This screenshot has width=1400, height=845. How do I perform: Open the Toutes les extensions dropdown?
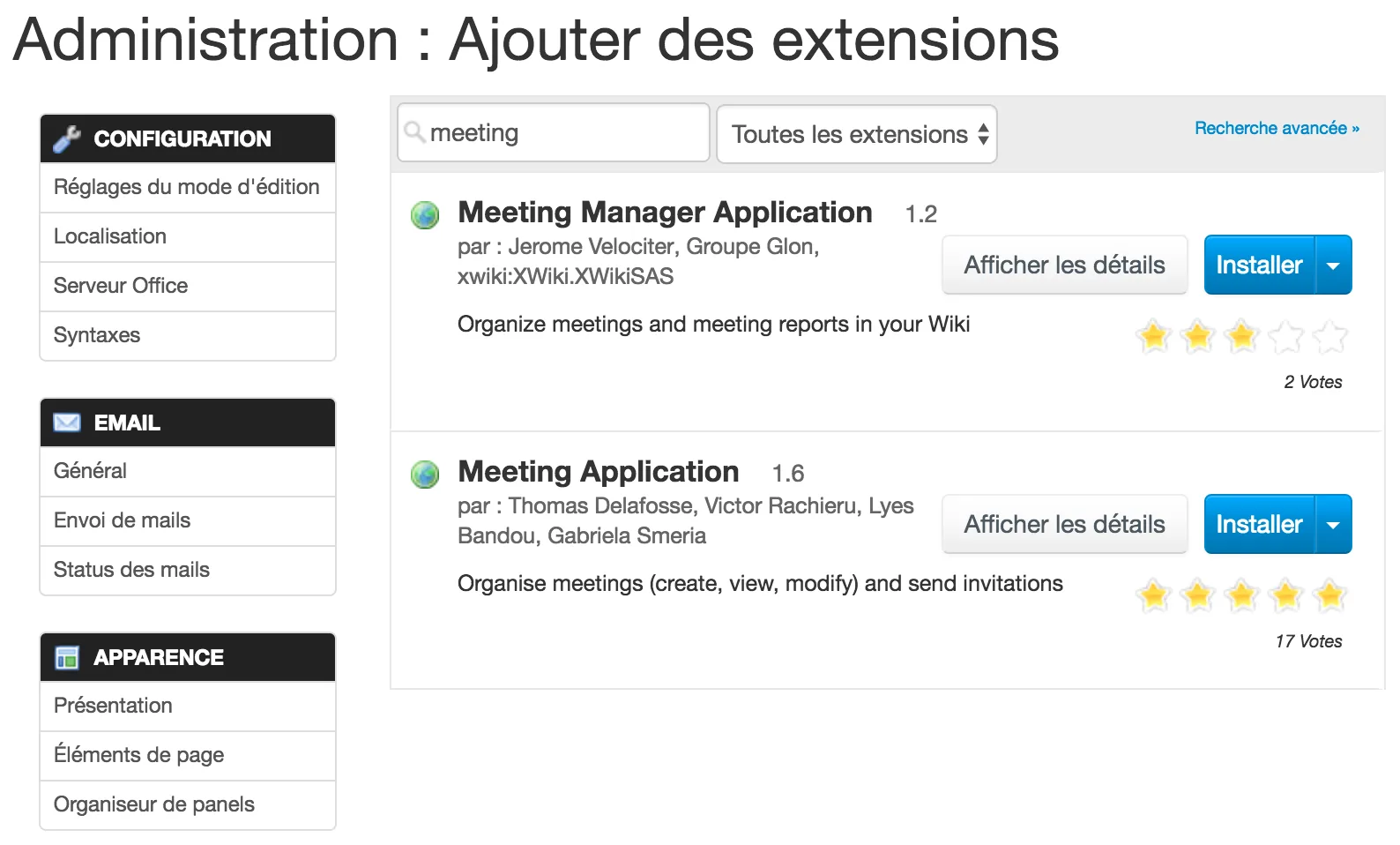click(x=857, y=134)
